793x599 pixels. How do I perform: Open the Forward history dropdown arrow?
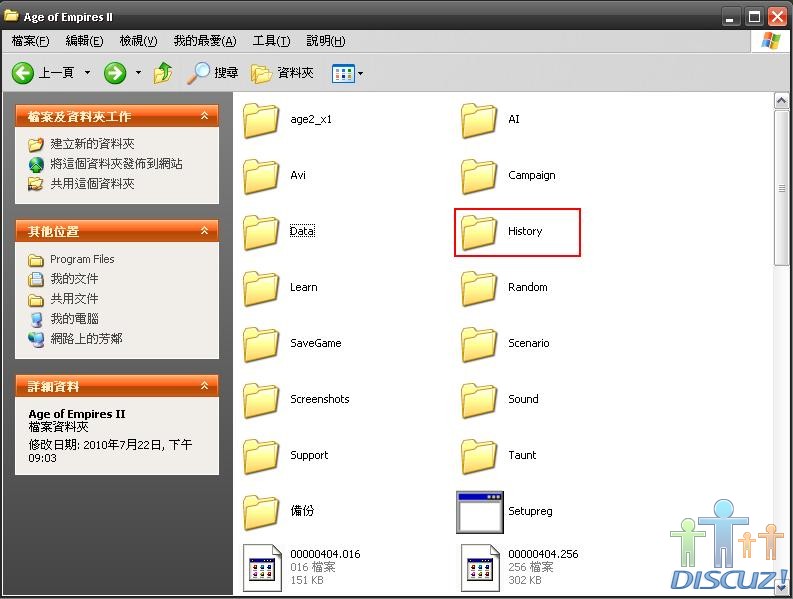tap(139, 73)
